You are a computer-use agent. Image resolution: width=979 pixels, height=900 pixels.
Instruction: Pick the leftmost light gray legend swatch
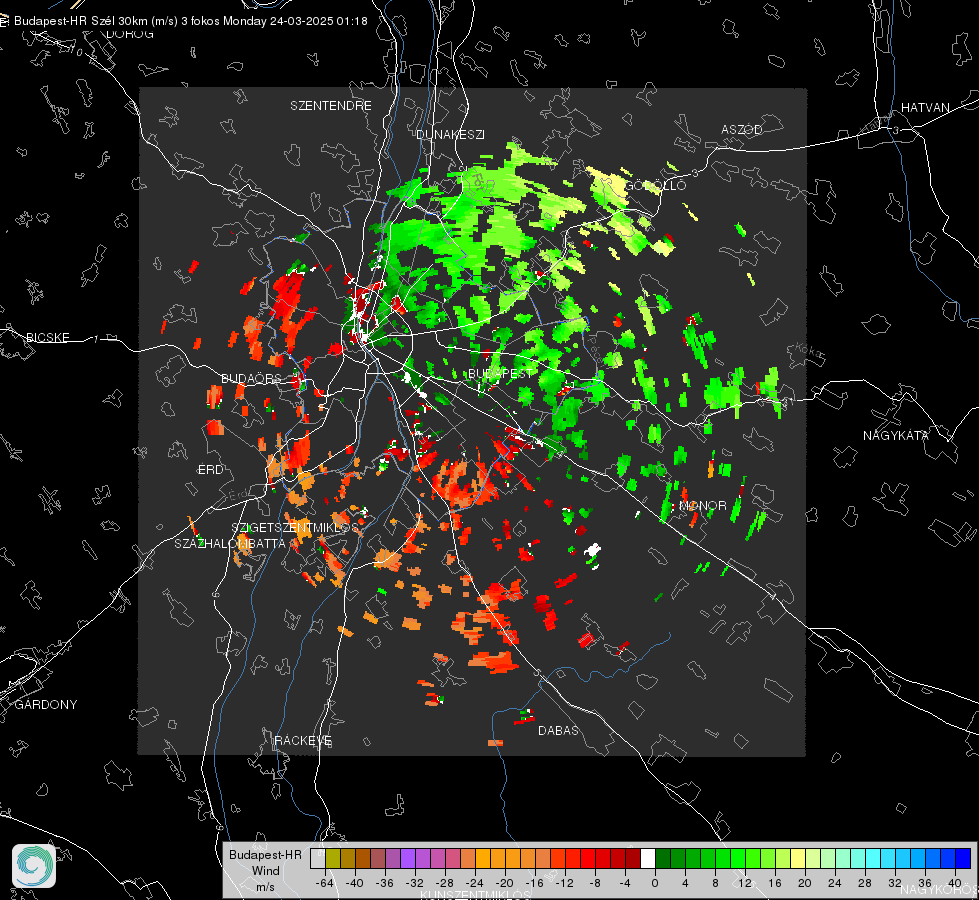point(317,859)
